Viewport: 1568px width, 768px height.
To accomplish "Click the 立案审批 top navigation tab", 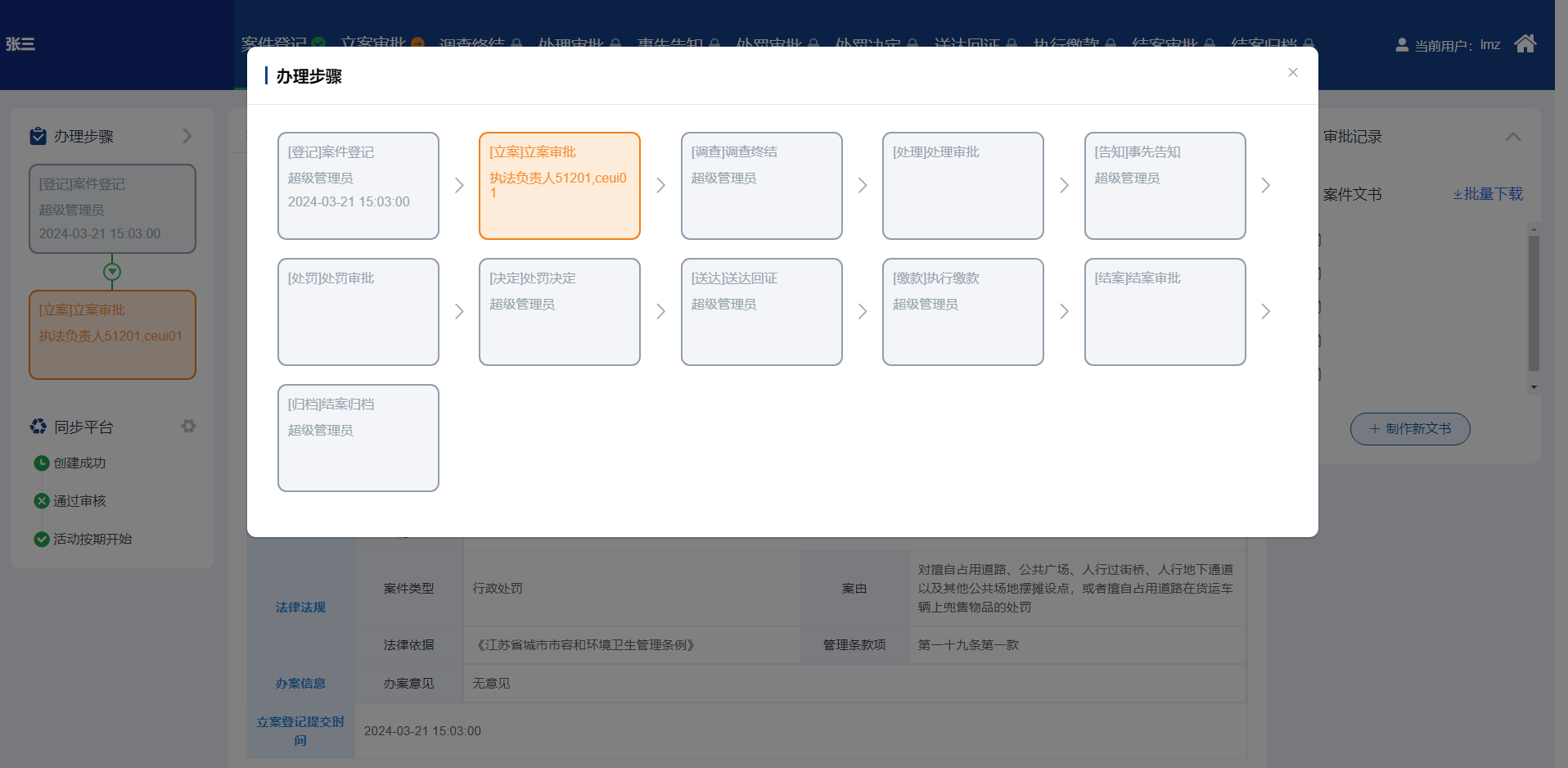I will coord(382,42).
